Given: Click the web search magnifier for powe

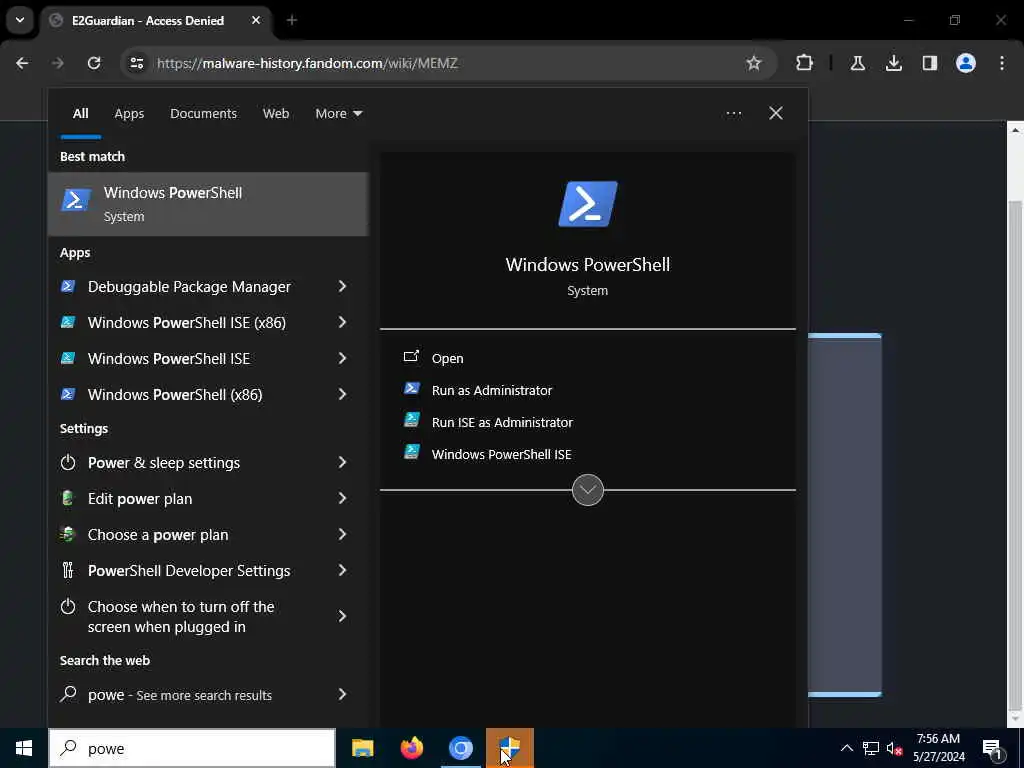Looking at the screenshot, I should [68, 694].
